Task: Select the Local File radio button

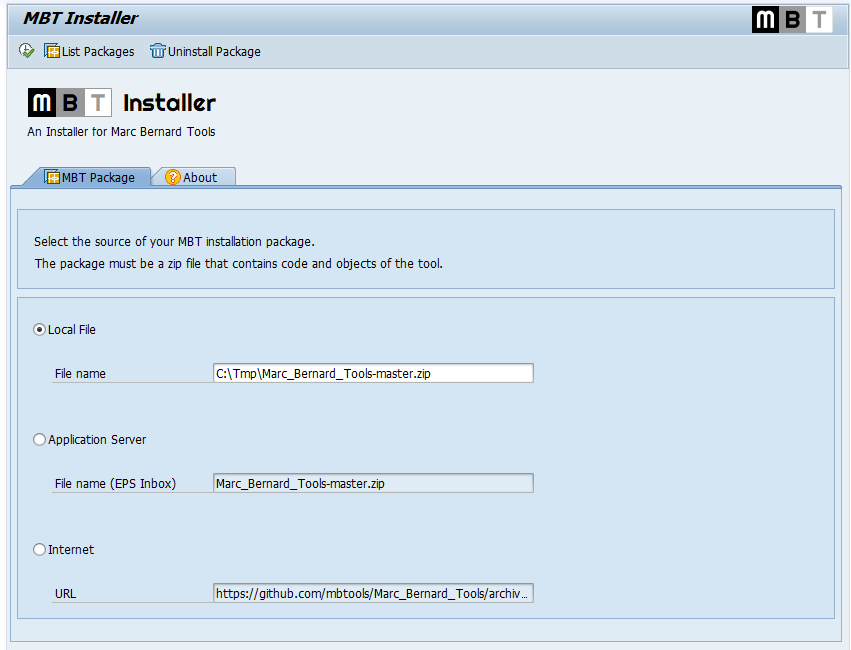Action: (39, 329)
